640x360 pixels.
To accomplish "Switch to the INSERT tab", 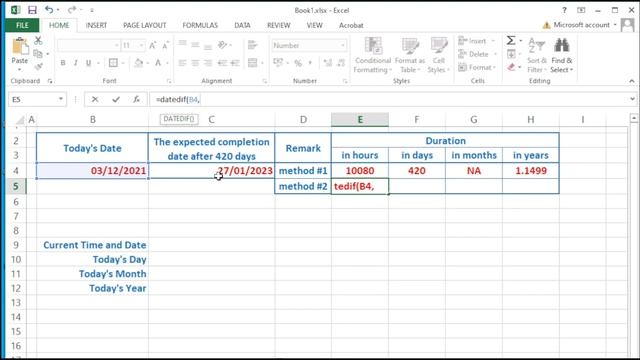I will click(x=96, y=25).
